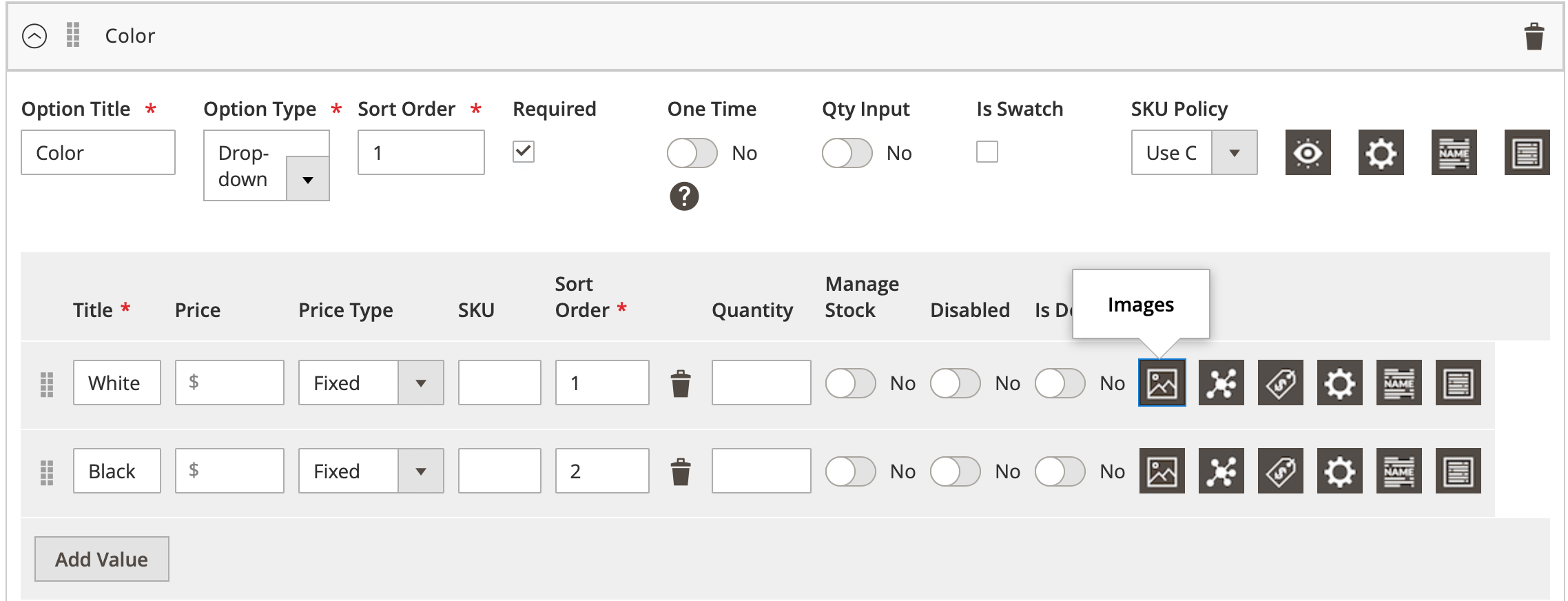Collapse the Color option panel

pyautogui.click(x=34, y=36)
